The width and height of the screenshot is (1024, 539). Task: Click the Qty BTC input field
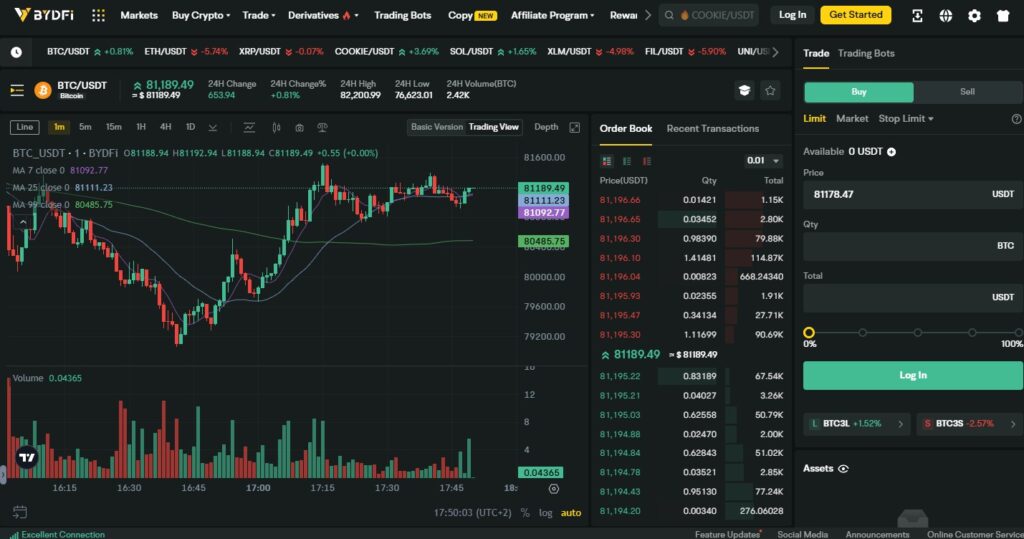click(x=912, y=246)
